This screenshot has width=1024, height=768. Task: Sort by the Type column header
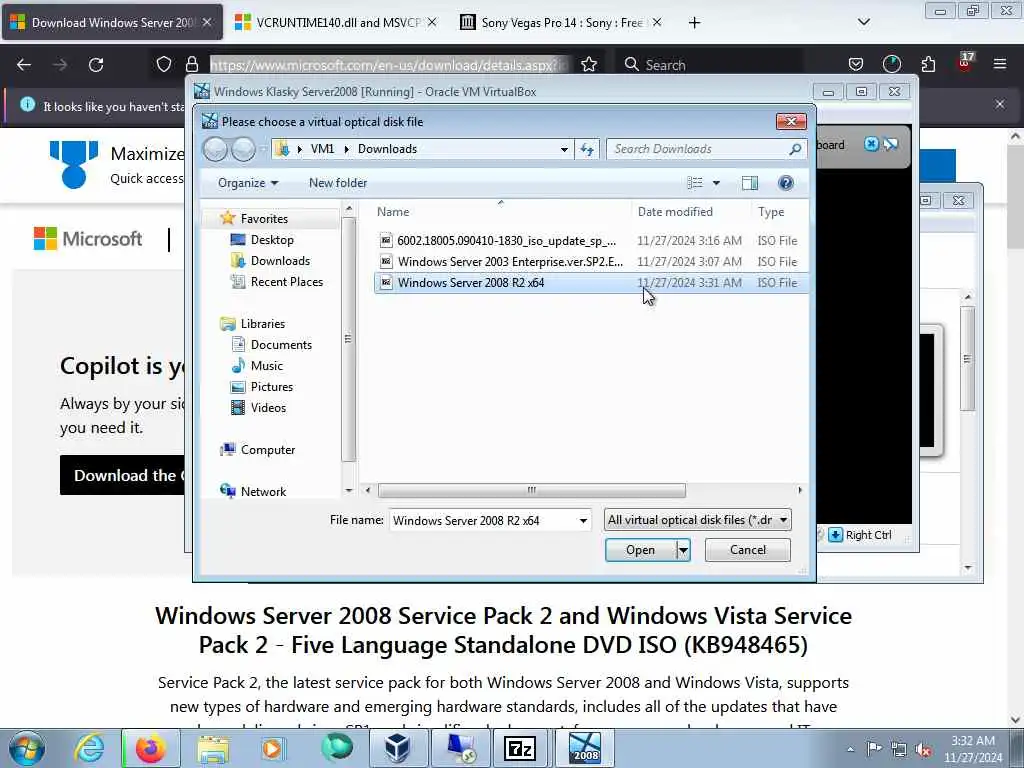click(780, 212)
